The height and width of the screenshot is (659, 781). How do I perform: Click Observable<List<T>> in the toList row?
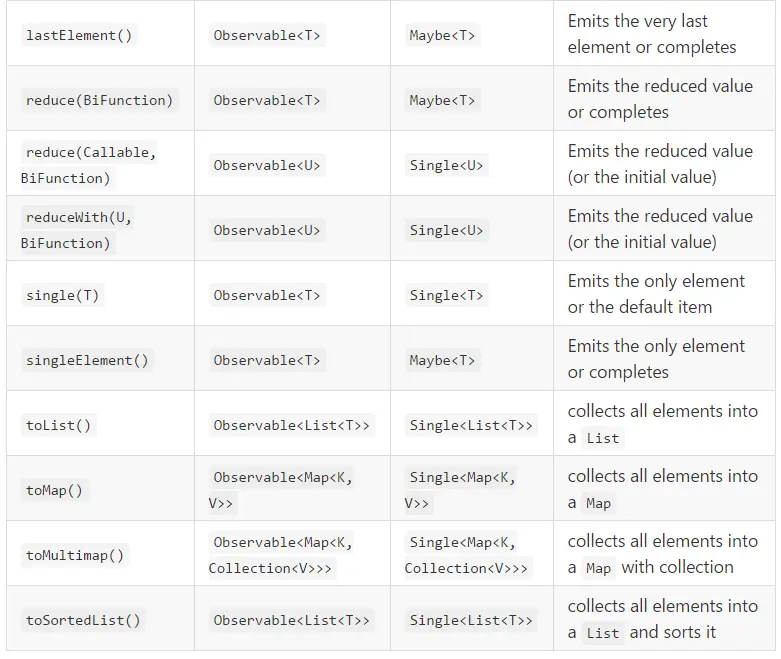tap(291, 425)
